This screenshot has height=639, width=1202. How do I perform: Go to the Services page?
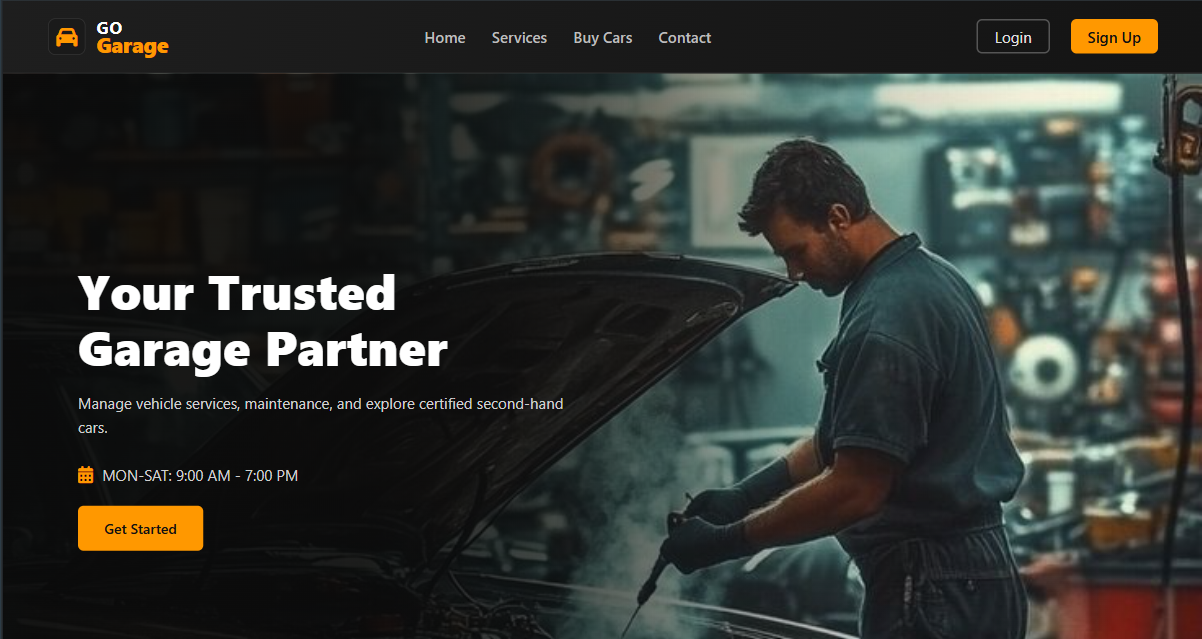519,38
